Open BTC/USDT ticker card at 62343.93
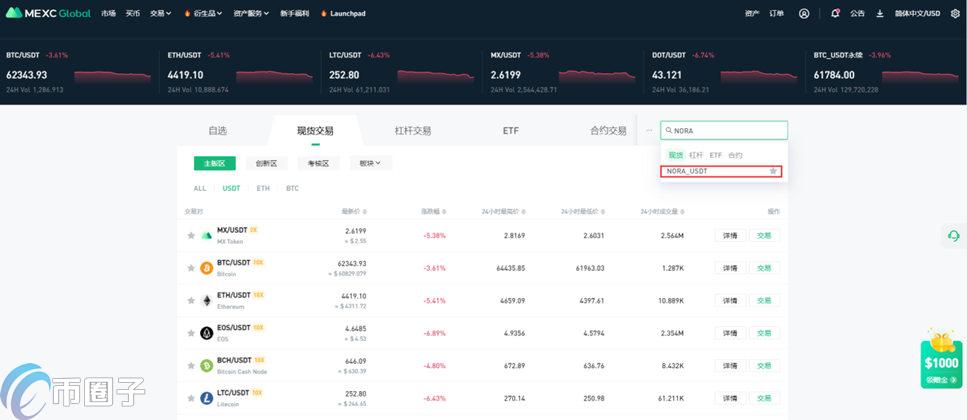Viewport: 967px width, 420px height. point(78,72)
